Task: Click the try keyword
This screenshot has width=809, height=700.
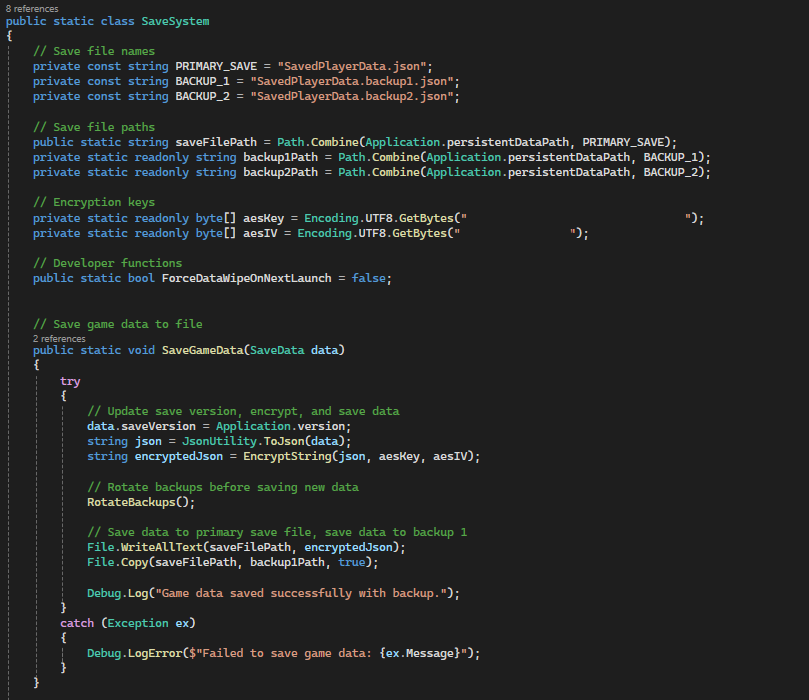Action: point(70,381)
